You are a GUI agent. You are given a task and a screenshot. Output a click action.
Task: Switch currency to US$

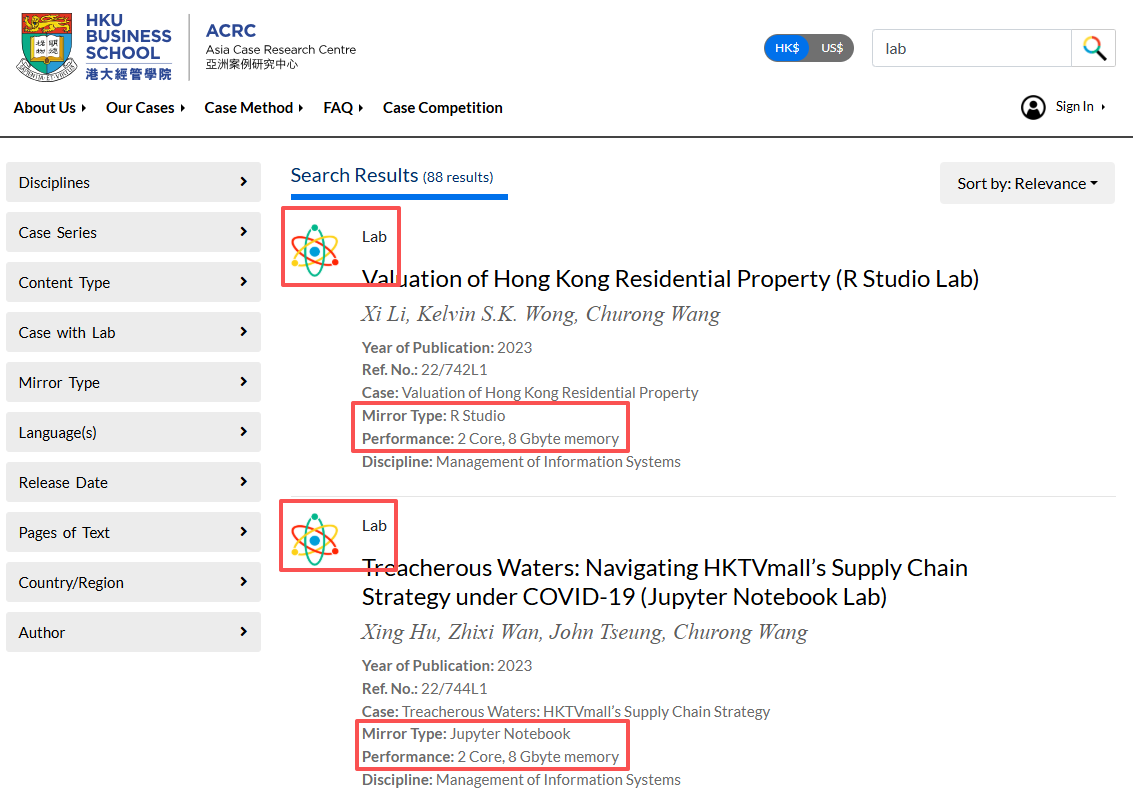click(x=832, y=48)
